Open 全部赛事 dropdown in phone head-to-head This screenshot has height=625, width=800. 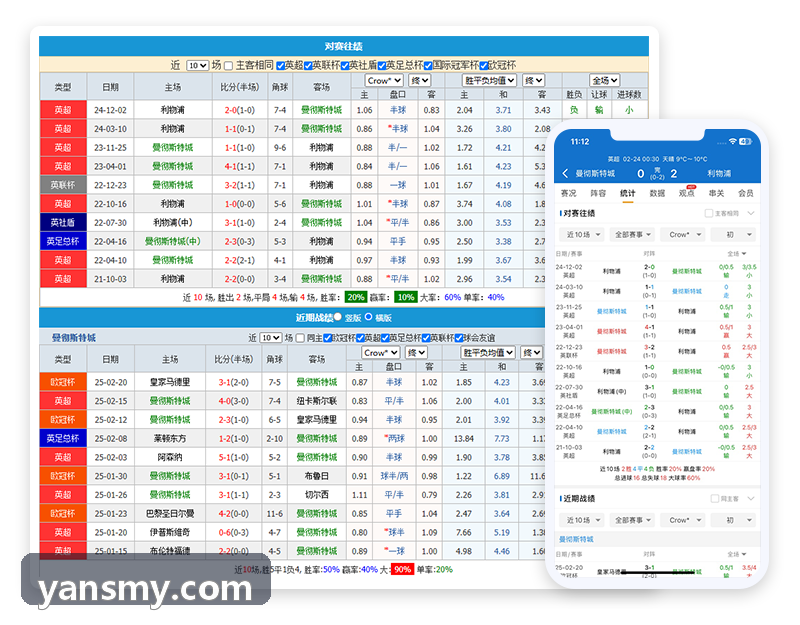click(633, 235)
